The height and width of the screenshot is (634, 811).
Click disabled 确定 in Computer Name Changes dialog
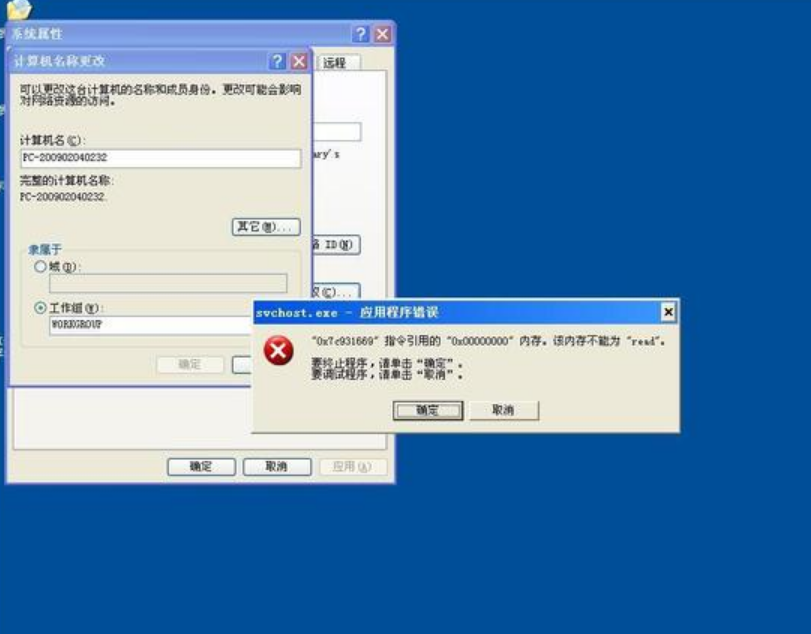point(190,365)
